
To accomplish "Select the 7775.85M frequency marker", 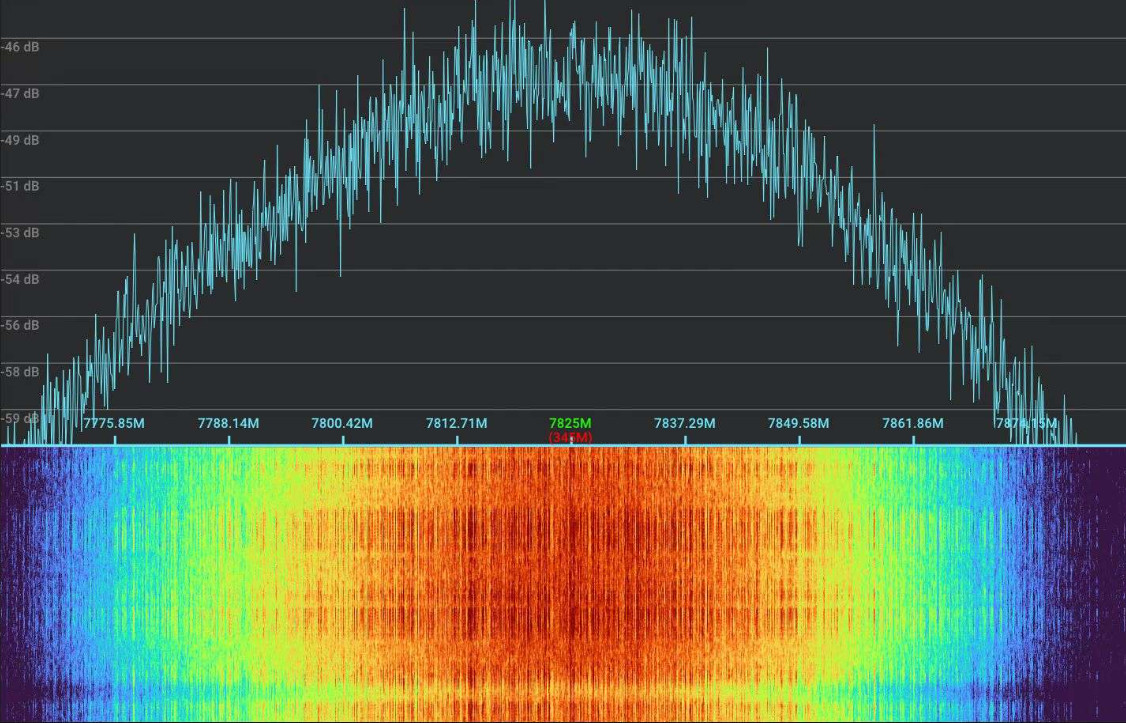I will coord(114,423).
